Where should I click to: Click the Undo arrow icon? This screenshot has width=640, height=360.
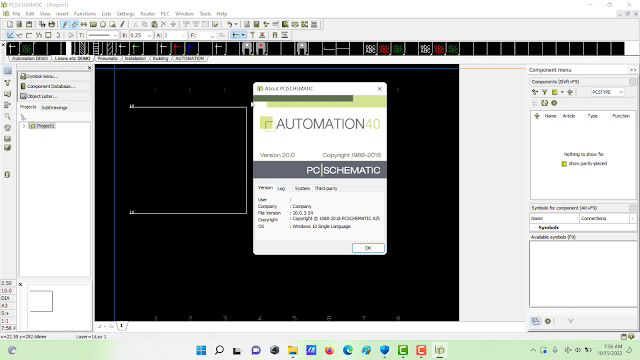(229, 24)
